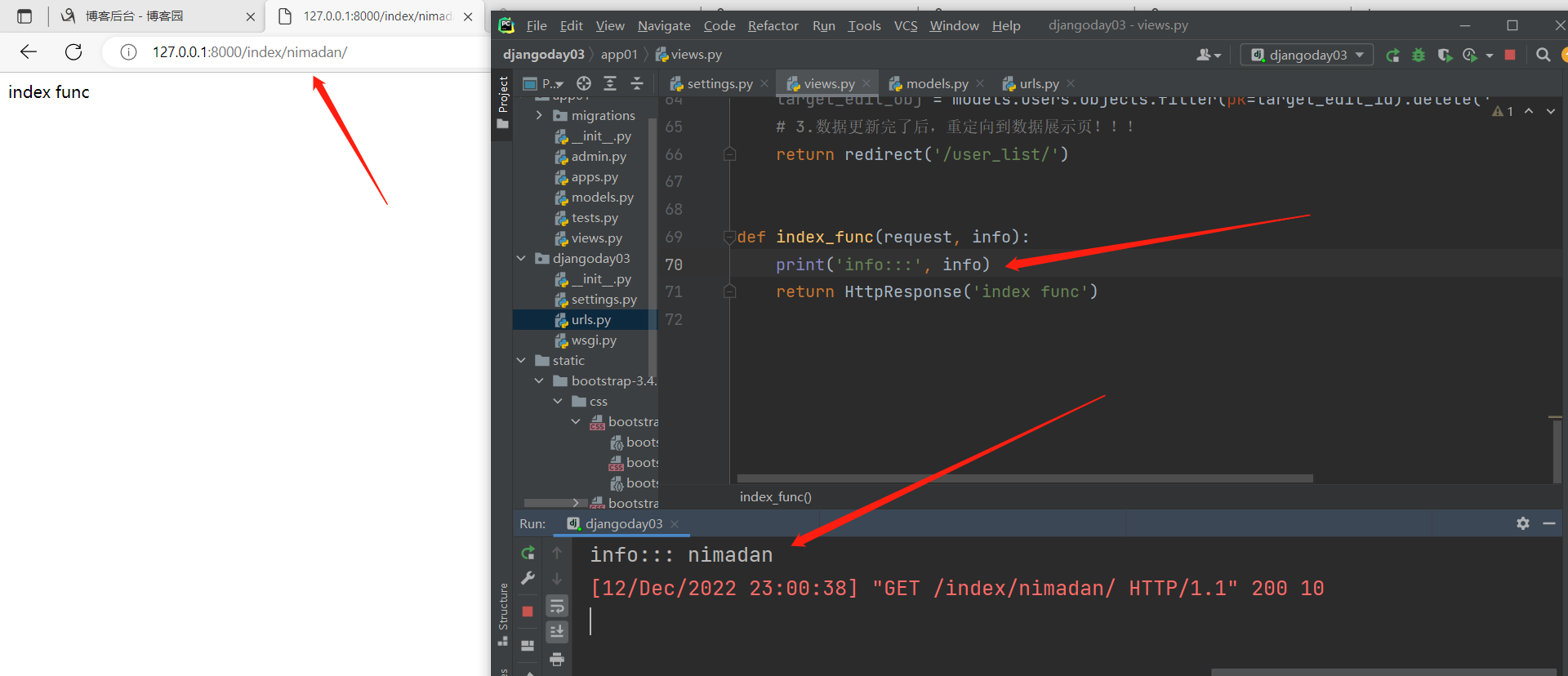View site information icon in address bar

point(128,52)
